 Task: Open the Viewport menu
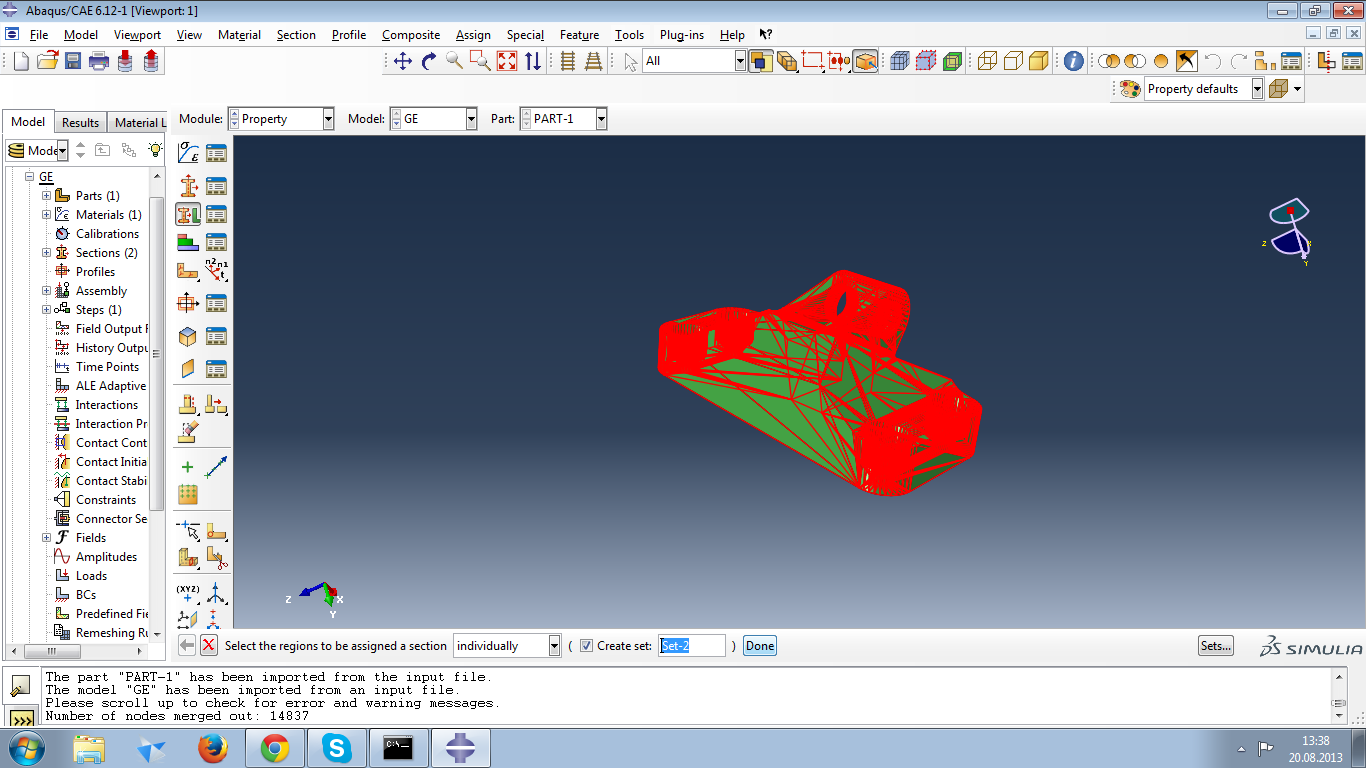click(x=137, y=35)
